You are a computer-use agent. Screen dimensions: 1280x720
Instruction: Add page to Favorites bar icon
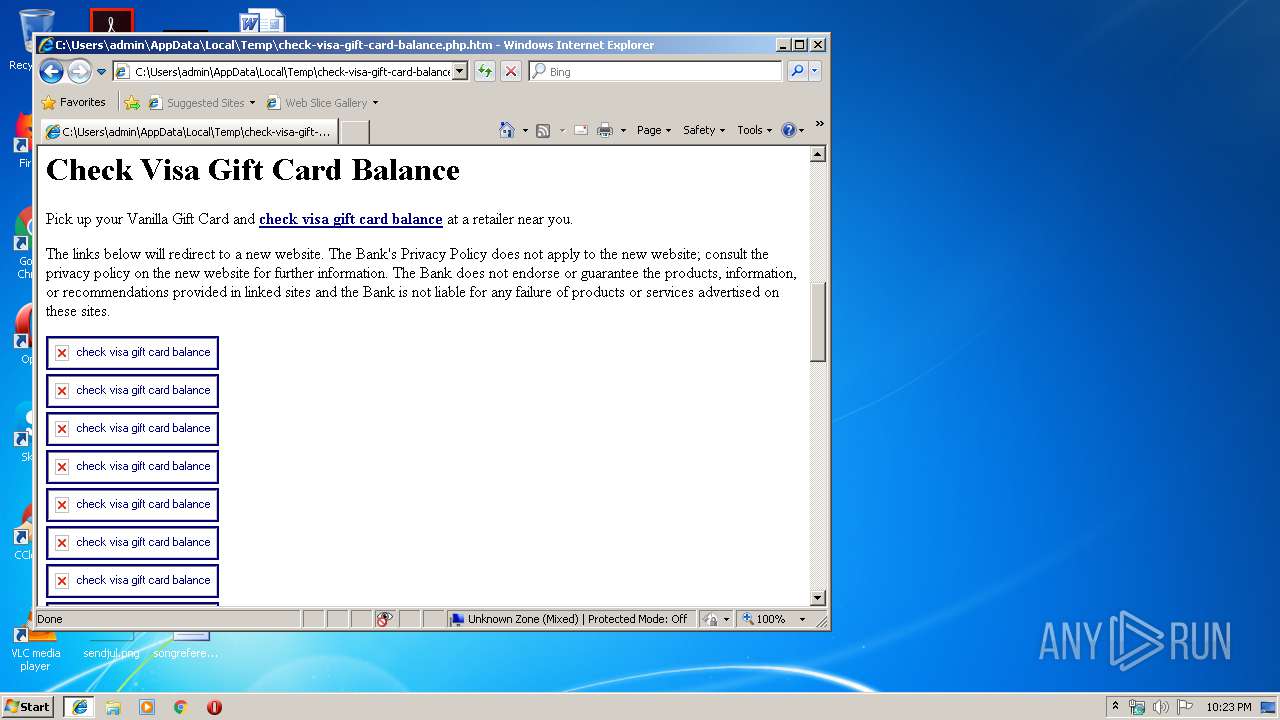(x=132, y=103)
